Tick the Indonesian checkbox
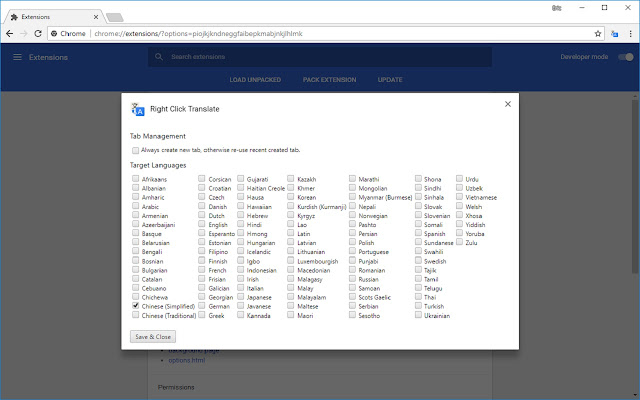Image resolution: width=640 pixels, height=400 pixels. 240,269
